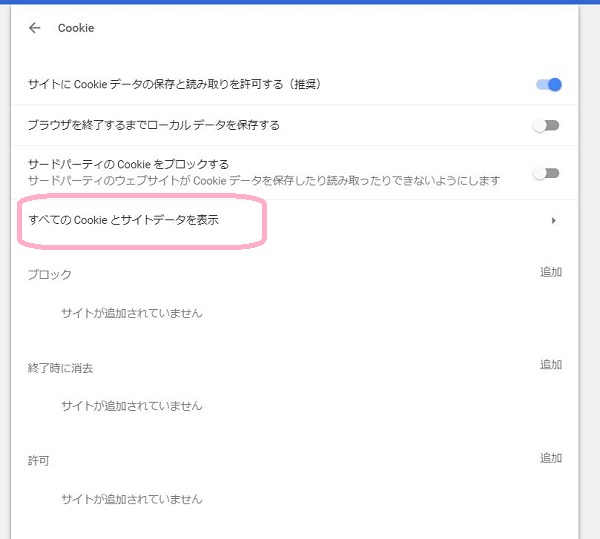
Task: Click サイトが追加されていません under 終了時に消去
Action: point(132,405)
